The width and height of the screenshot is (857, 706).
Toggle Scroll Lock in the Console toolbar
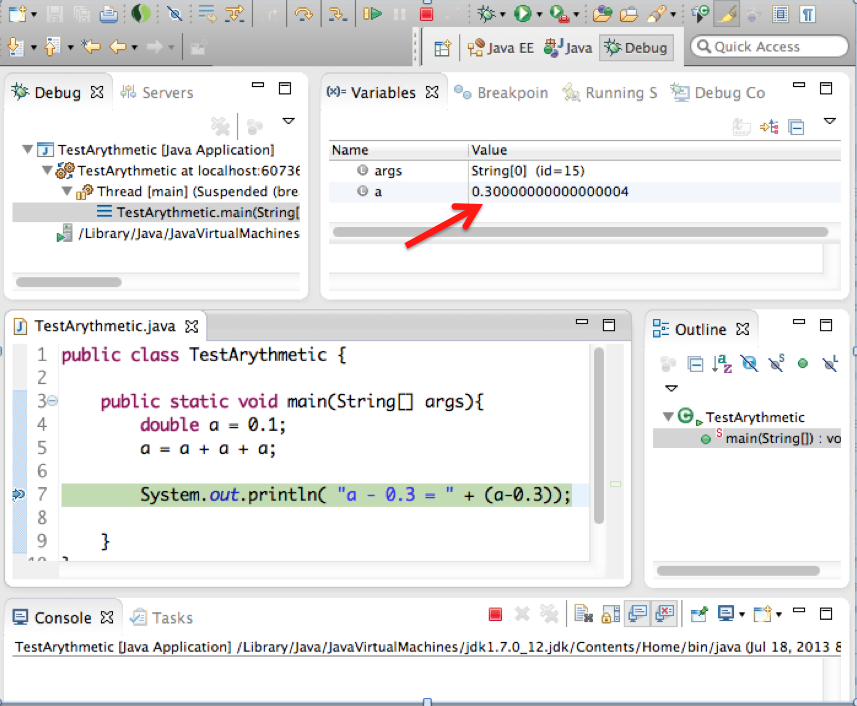pyautogui.click(x=609, y=614)
